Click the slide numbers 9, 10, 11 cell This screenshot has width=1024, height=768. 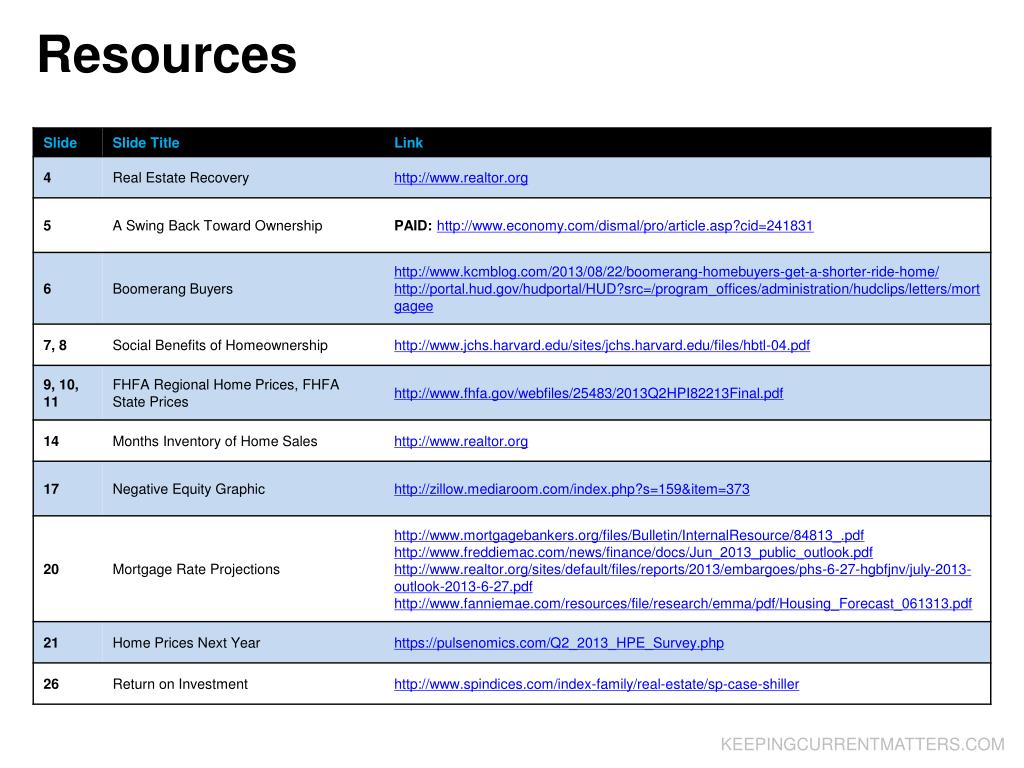point(68,393)
